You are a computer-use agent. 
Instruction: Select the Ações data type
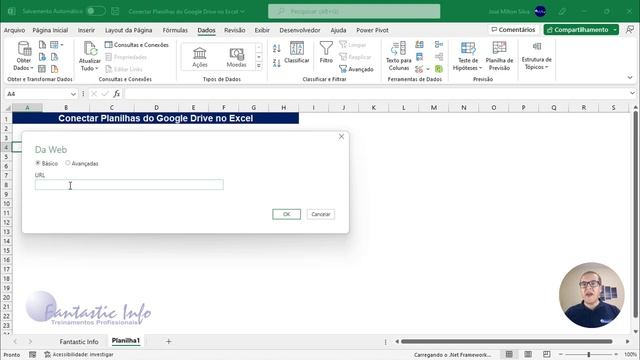[200, 57]
